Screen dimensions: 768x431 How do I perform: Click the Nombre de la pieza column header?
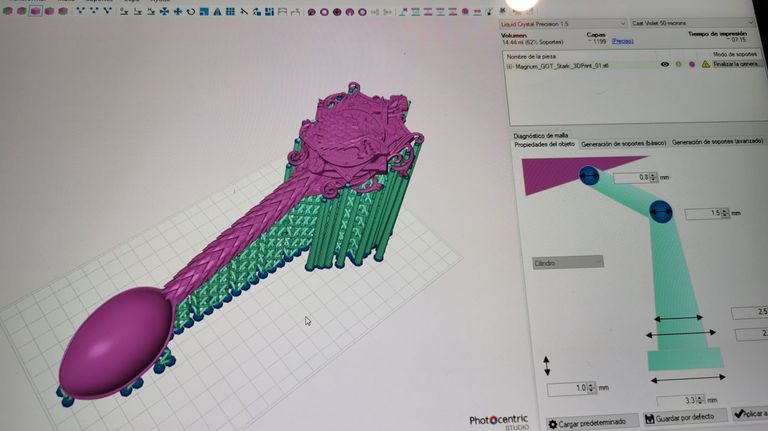pos(531,56)
